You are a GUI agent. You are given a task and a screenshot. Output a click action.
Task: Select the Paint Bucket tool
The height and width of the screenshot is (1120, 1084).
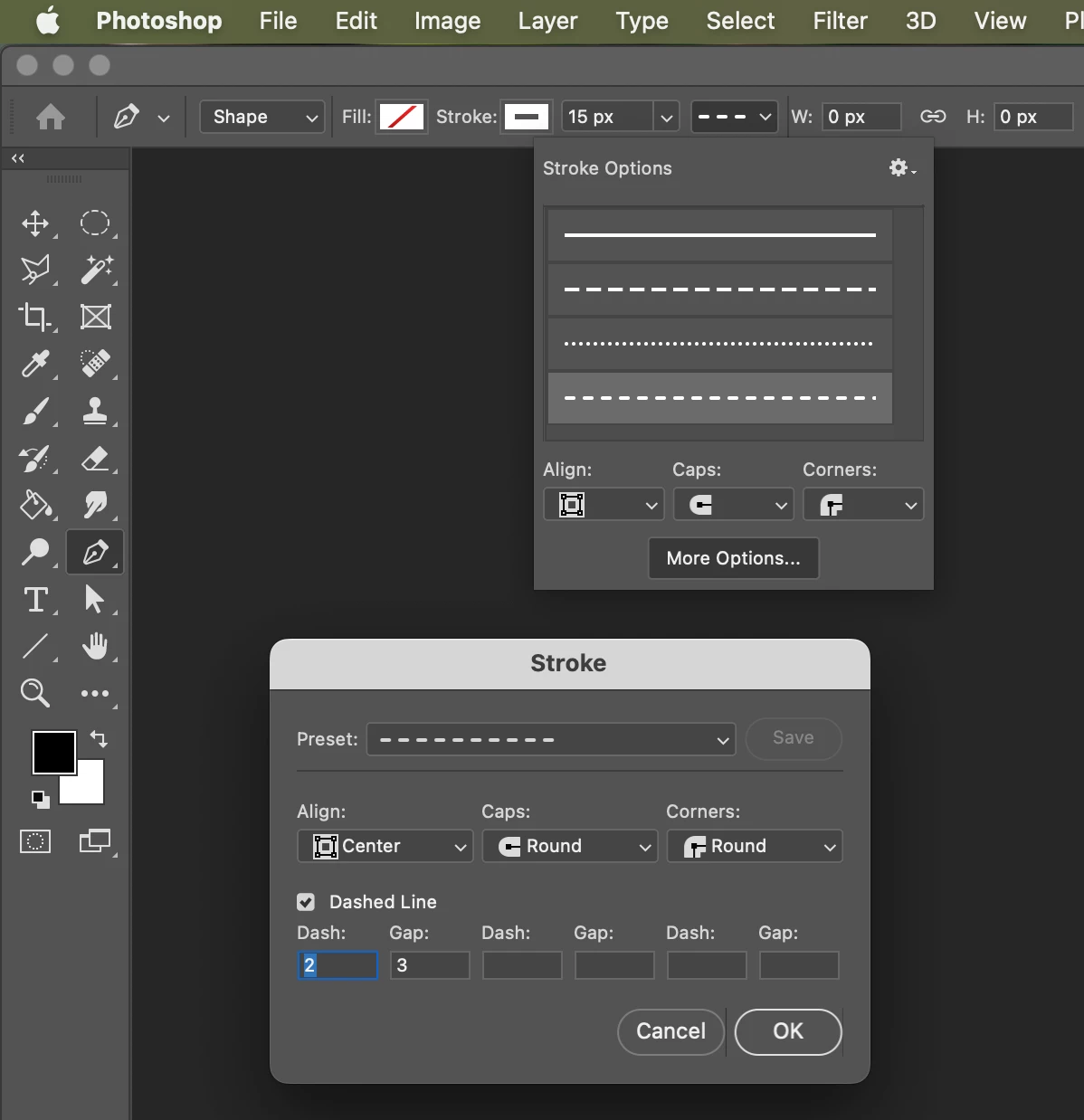35,505
